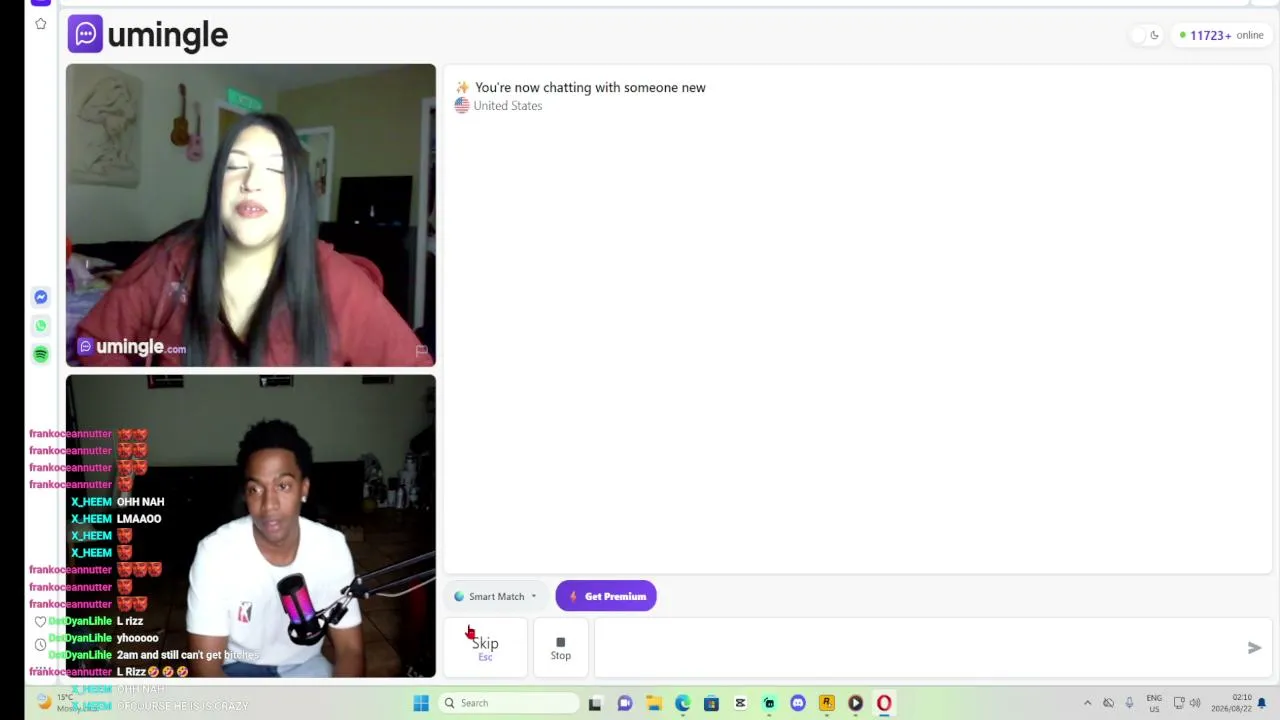Open the volume control in system tray

click(1195, 703)
